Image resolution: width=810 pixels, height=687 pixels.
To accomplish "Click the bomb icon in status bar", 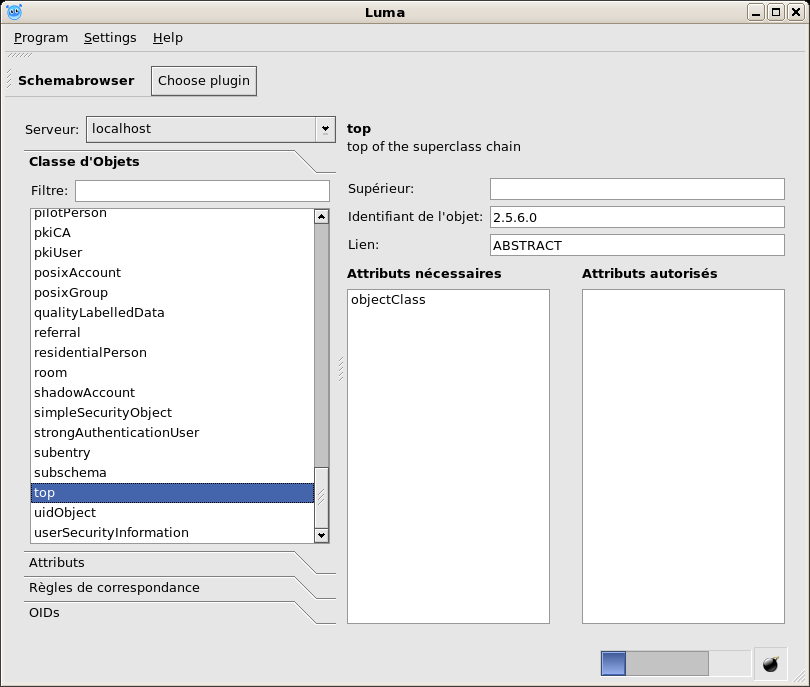I will coord(770,664).
